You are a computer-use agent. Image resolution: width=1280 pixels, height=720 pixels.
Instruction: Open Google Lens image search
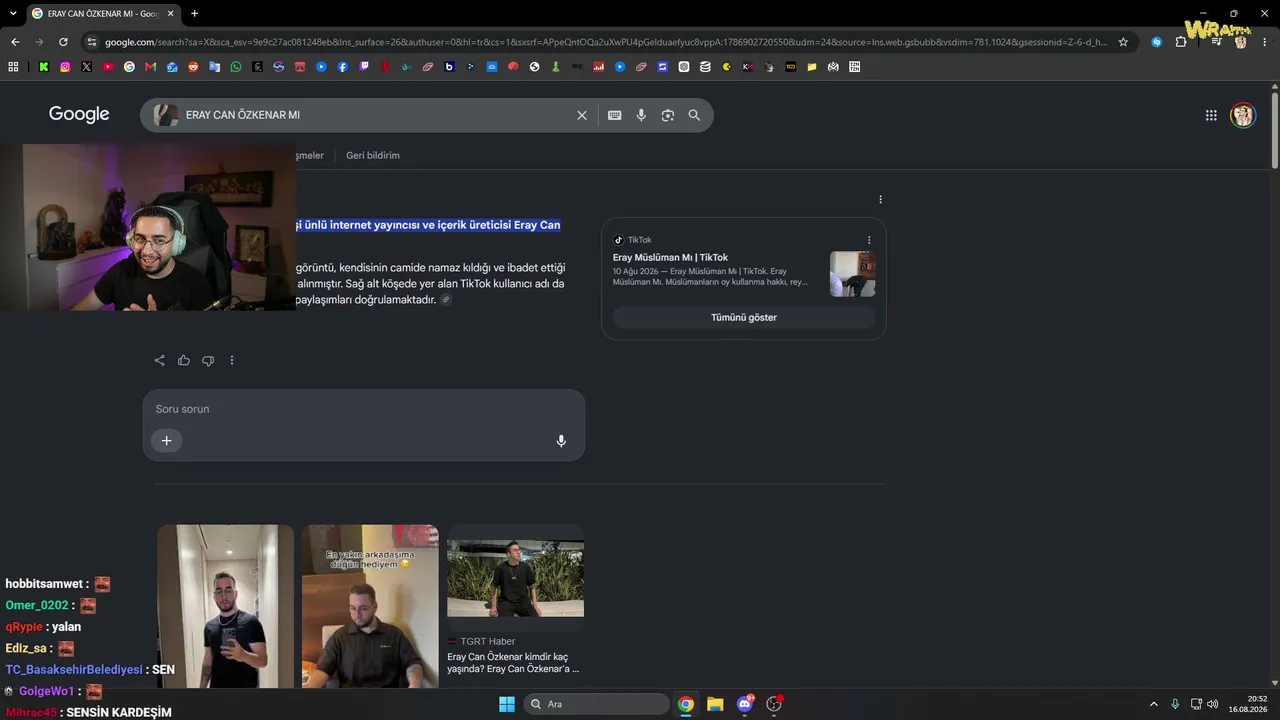coord(668,115)
